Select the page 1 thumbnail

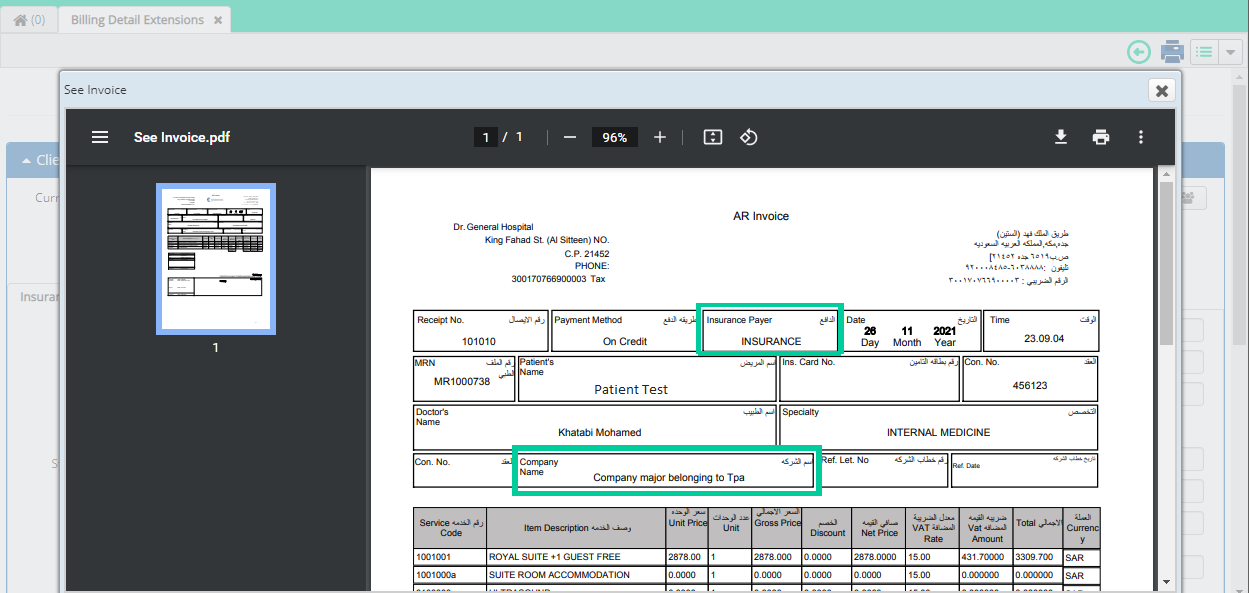pos(215,258)
